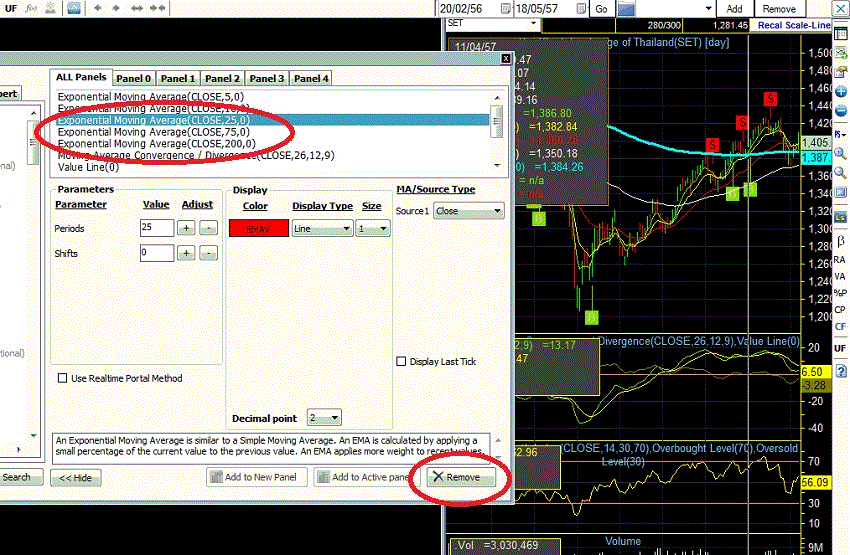This screenshot has width=850, height=555.
Task: Select Exponential Moving Average(CLOSE,75,0) in list
Action: 273,132
